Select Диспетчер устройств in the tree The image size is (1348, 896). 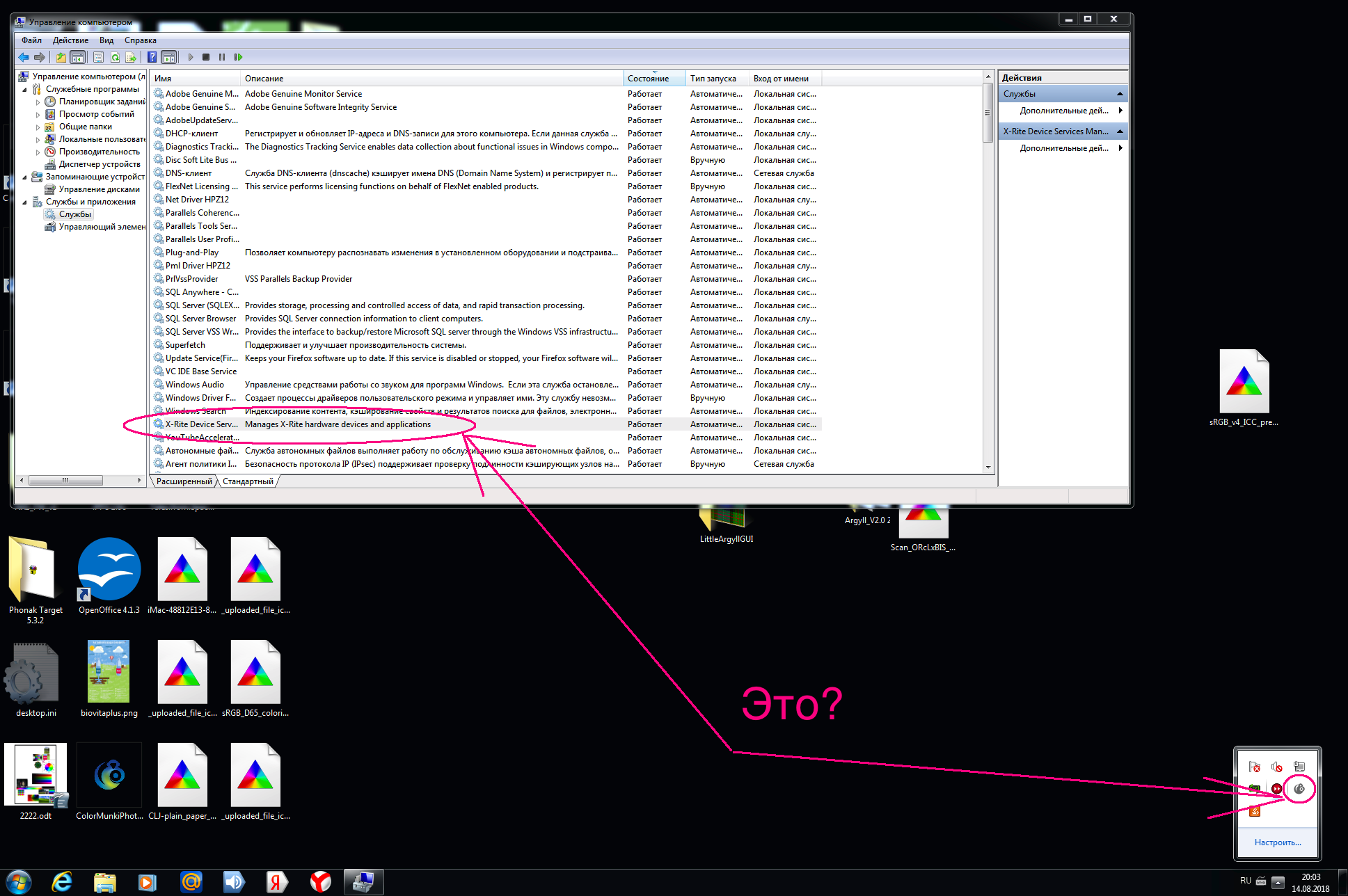click(93, 164)
